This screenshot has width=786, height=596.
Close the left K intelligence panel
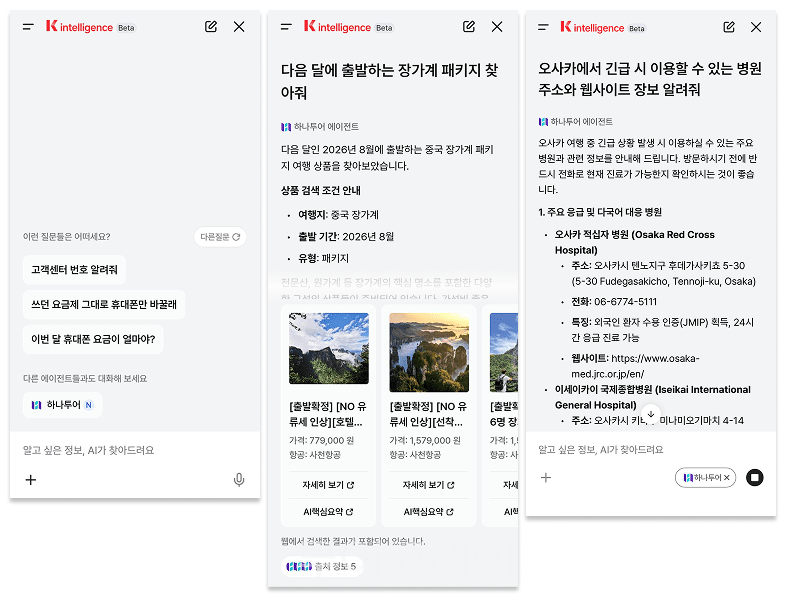pos(239,27)
